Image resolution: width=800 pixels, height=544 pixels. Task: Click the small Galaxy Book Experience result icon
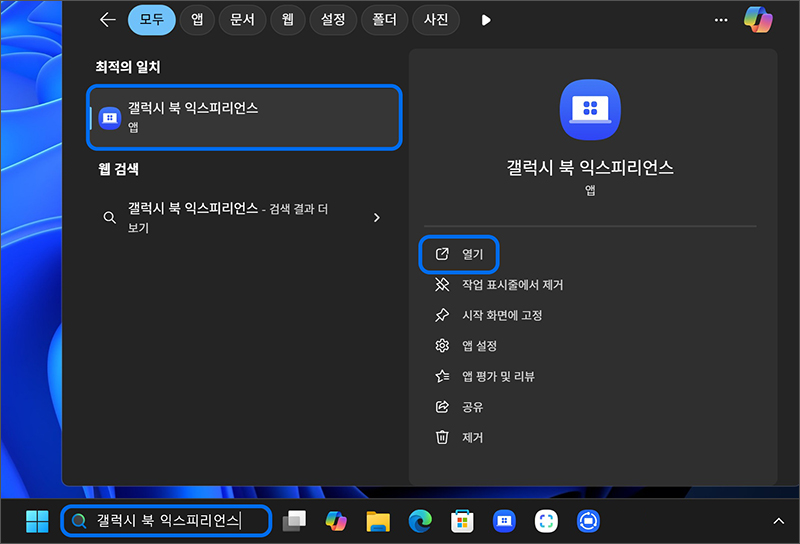click(x=110, y=118)
